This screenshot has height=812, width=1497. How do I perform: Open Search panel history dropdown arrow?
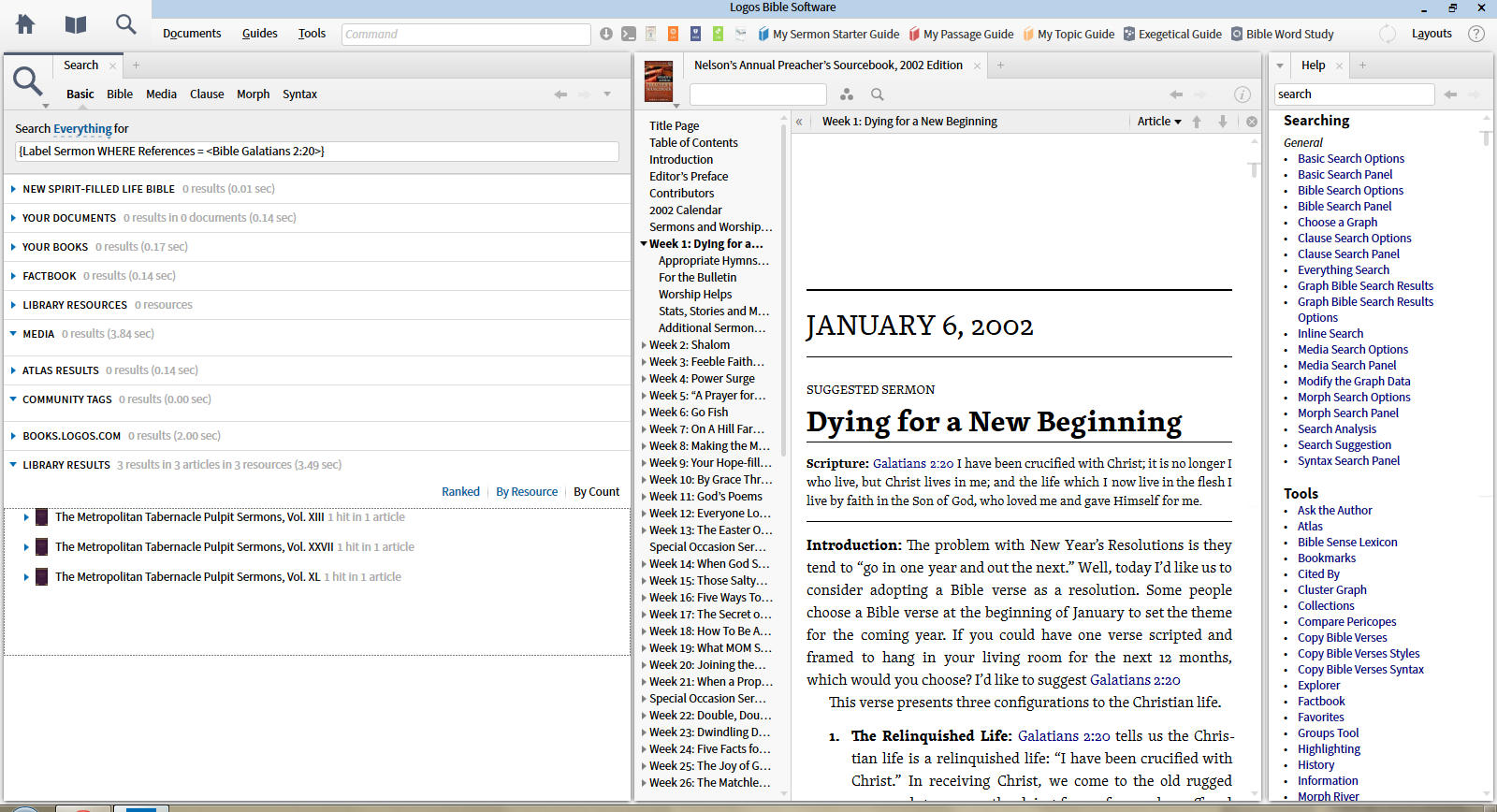[x=607, y=94]
